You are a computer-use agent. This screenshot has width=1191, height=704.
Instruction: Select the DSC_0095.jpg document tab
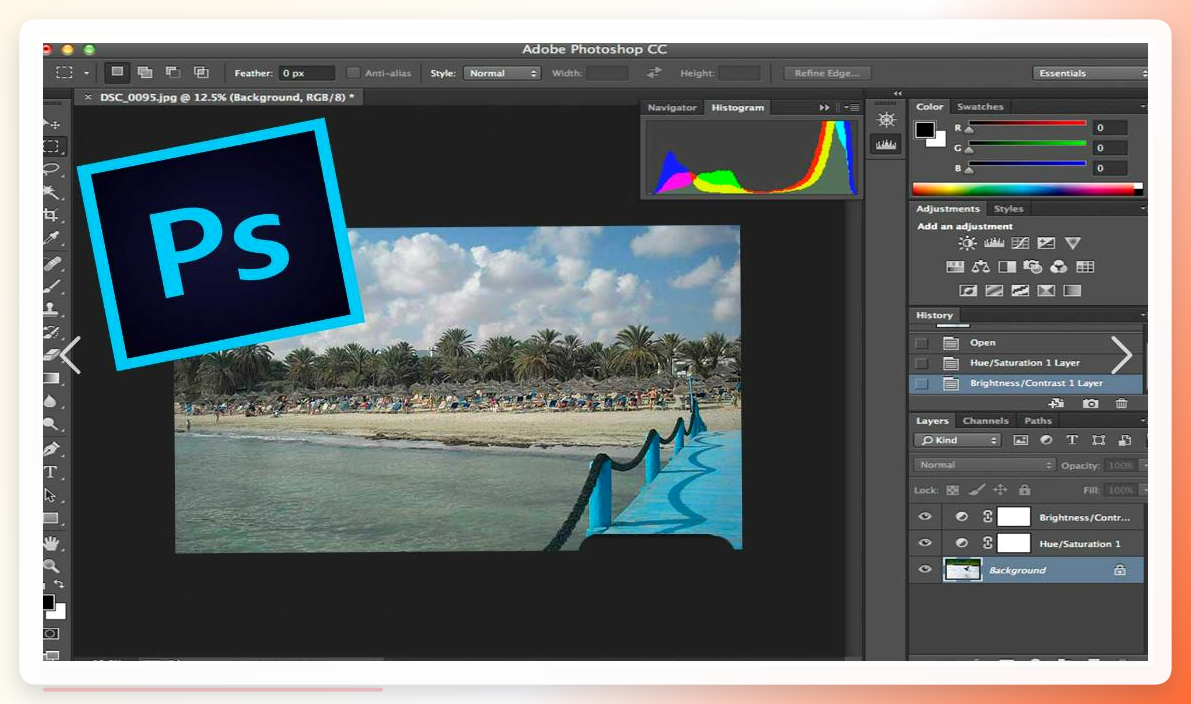pos(220,97)
